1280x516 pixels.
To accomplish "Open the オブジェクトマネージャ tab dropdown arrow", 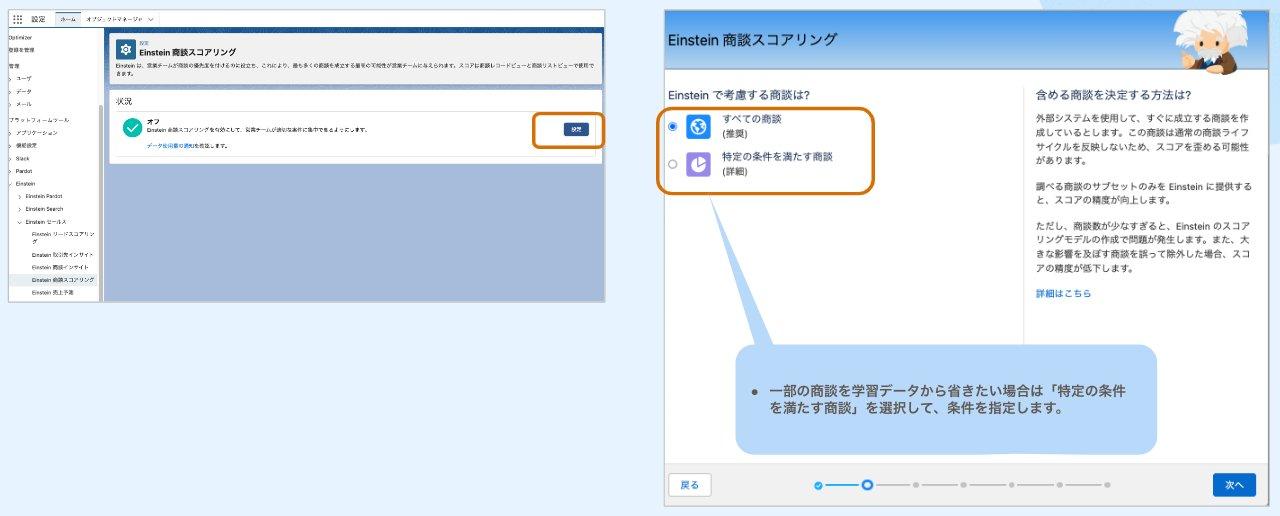I will pos(150,19).
